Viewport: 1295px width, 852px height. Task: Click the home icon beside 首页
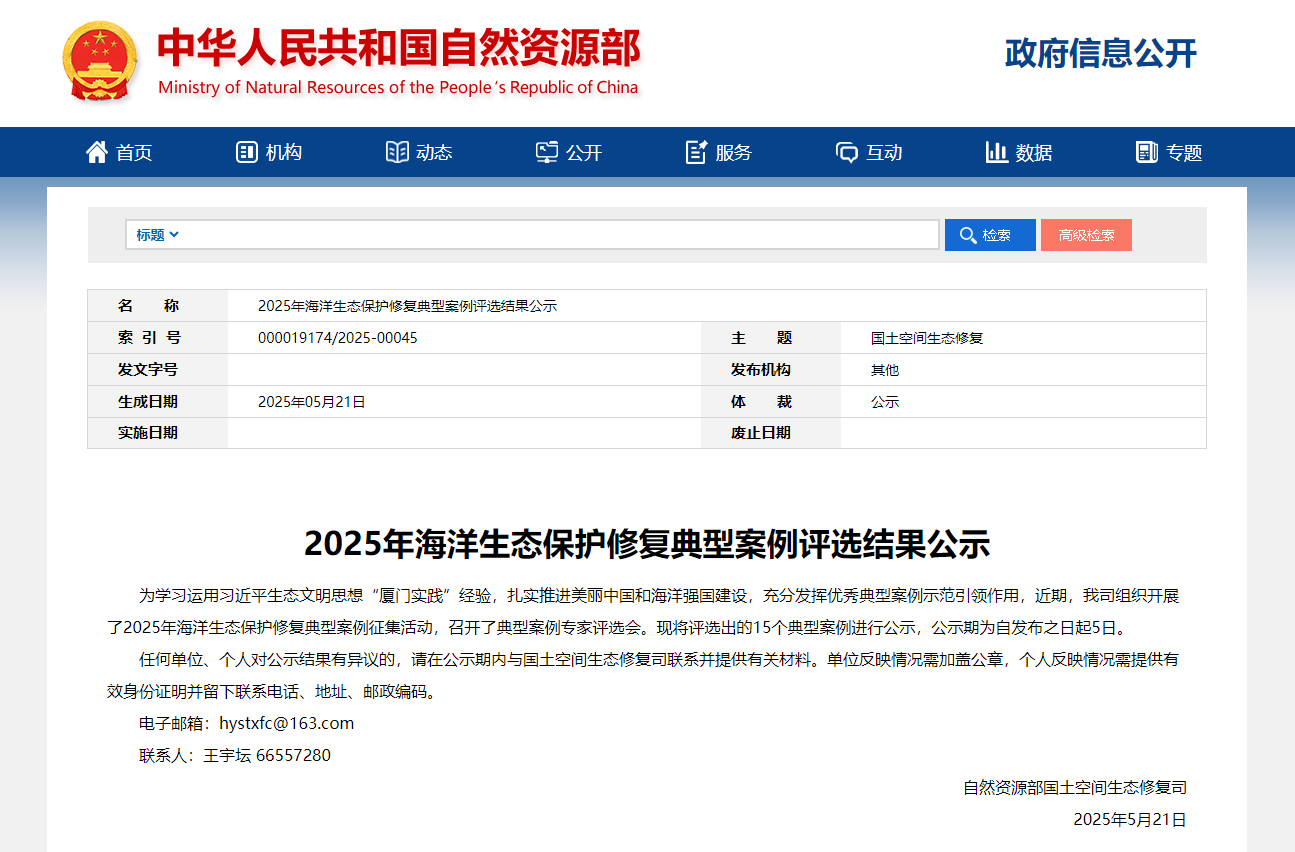click(x=97, y=152)
